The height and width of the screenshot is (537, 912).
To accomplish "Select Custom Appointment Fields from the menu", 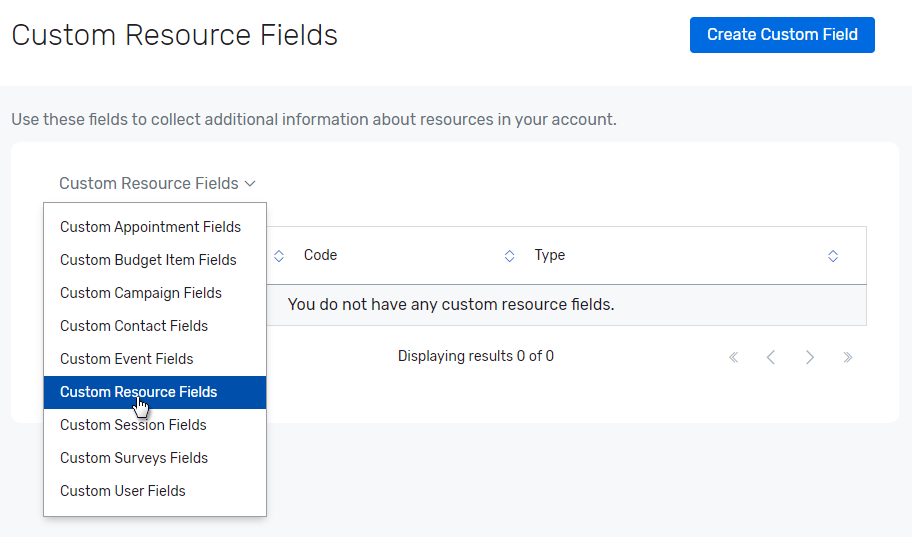I will [x=155, y=227].
